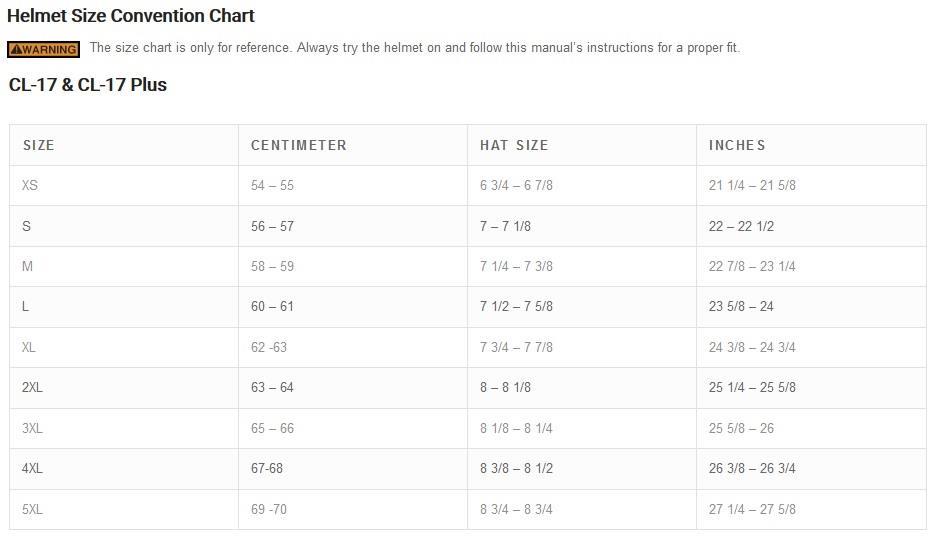Click the 62 -63 centimeter cell

269,347
